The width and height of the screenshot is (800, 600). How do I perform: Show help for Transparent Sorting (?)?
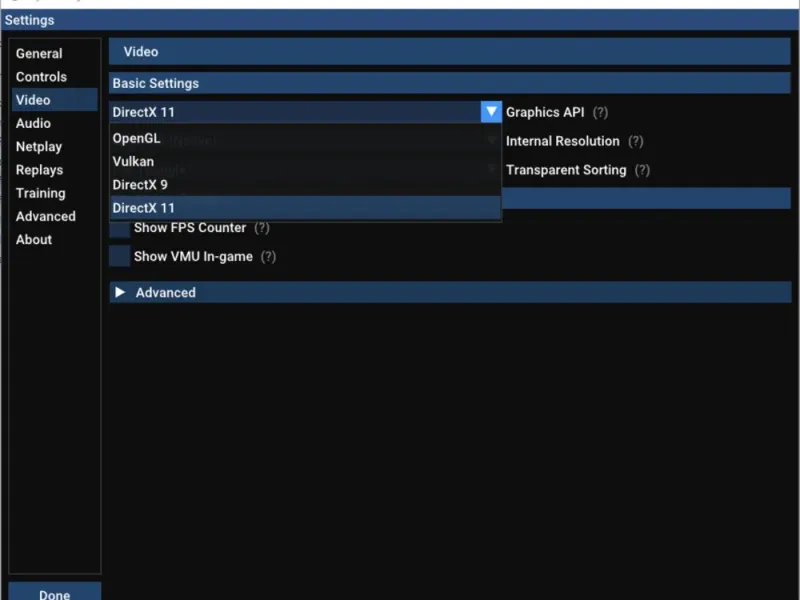642,170
